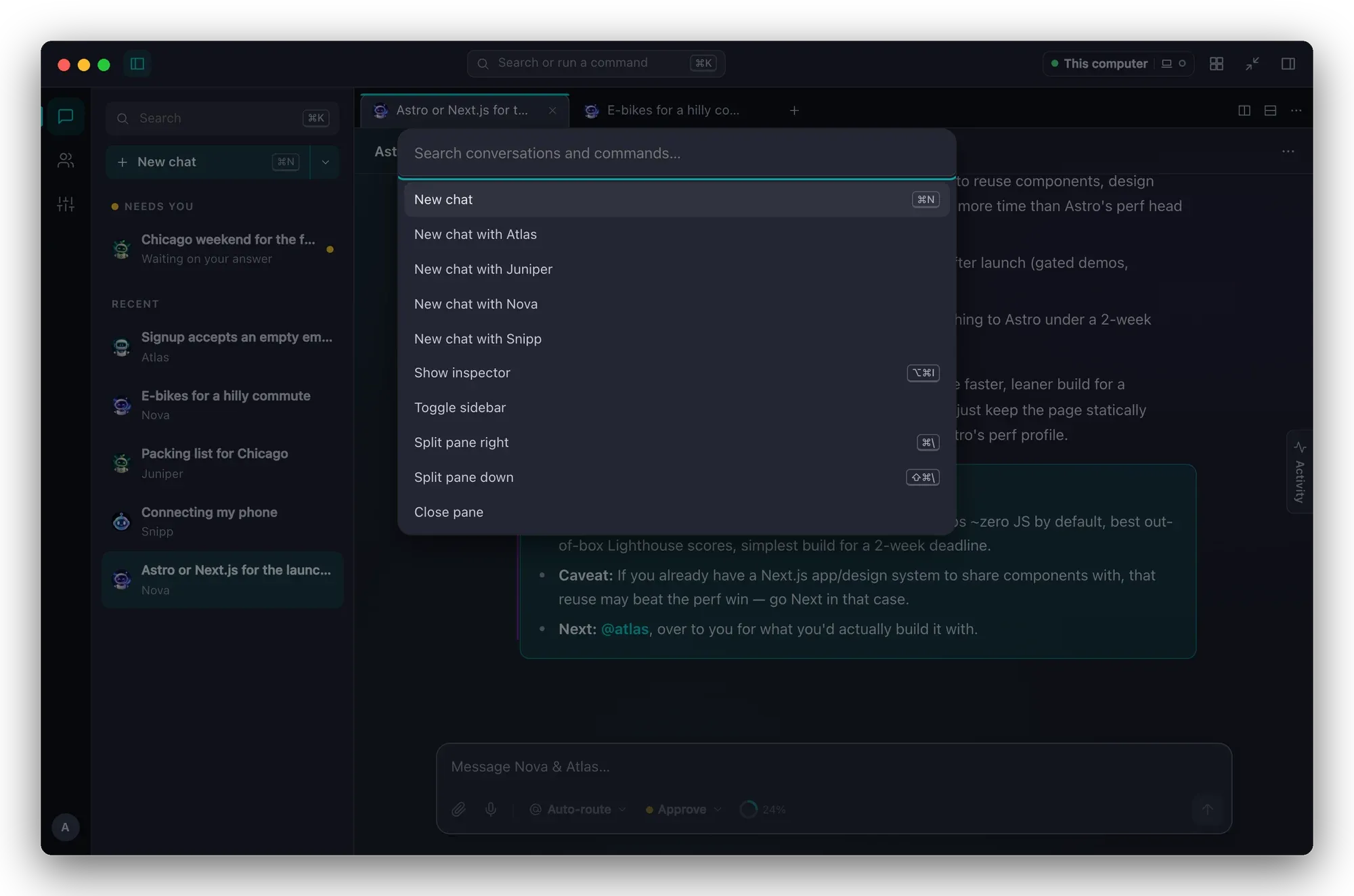Select New chat in command palette
Viewport: 1354px width, 896px height.
tap(676, 200)
